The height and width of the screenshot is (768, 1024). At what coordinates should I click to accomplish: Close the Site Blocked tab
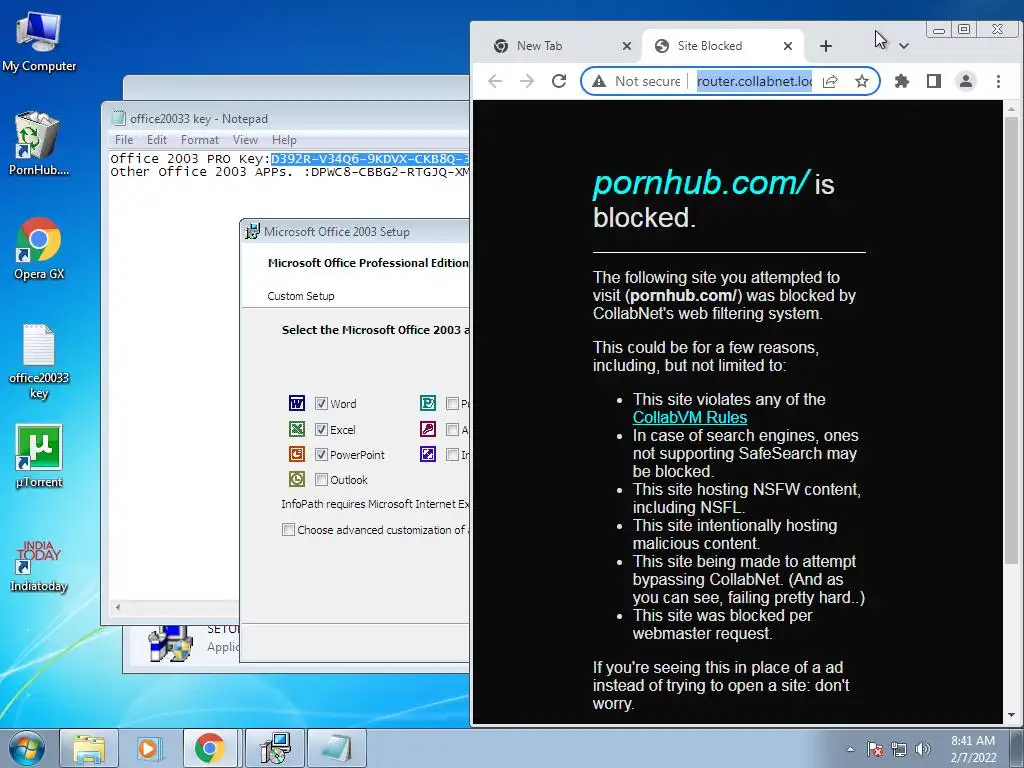click(788, 46)
